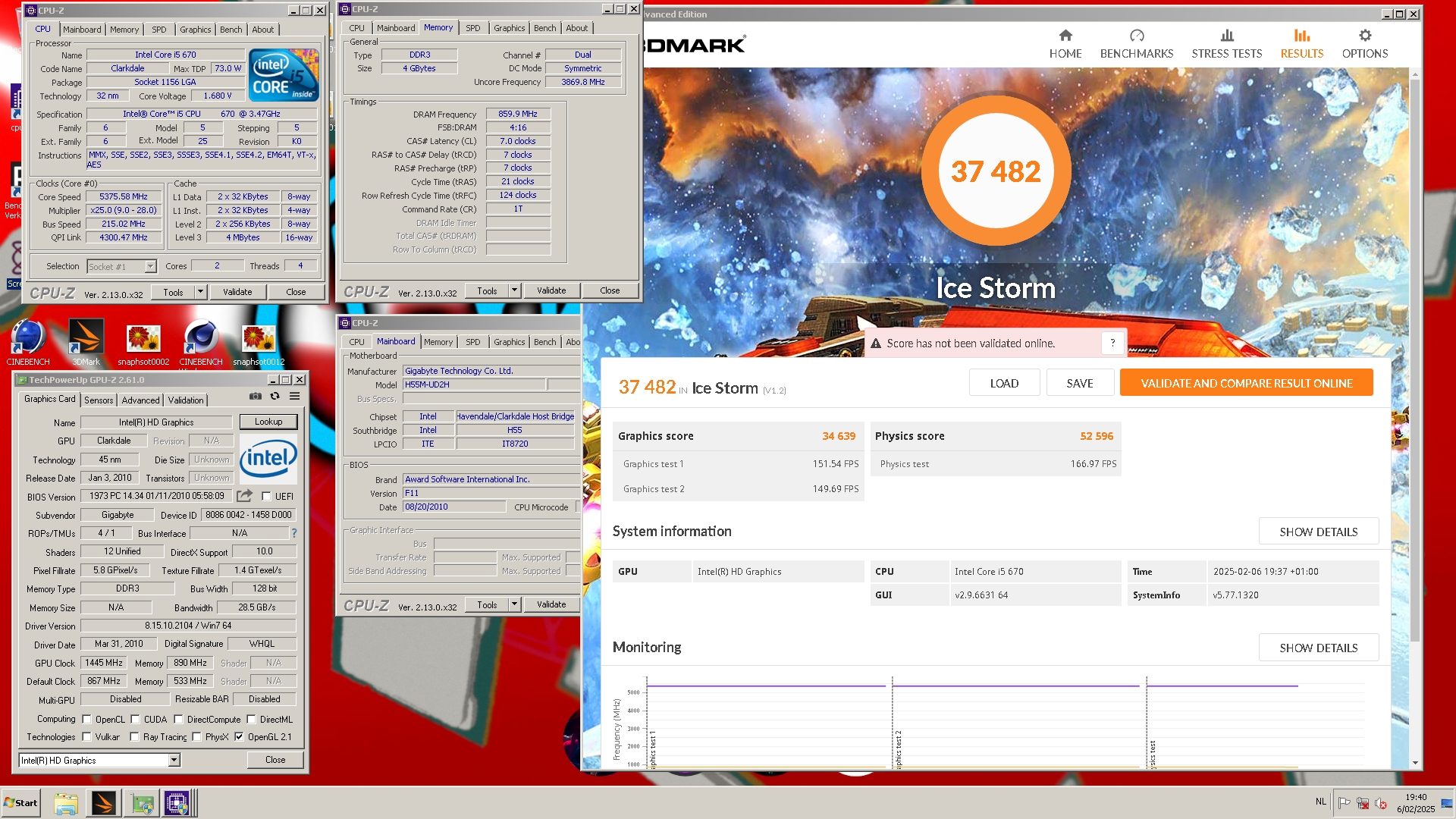This screenshot has height=819, width=1456.
Task: Open Windows Explorer from taskbar
Action: point(66,803)
